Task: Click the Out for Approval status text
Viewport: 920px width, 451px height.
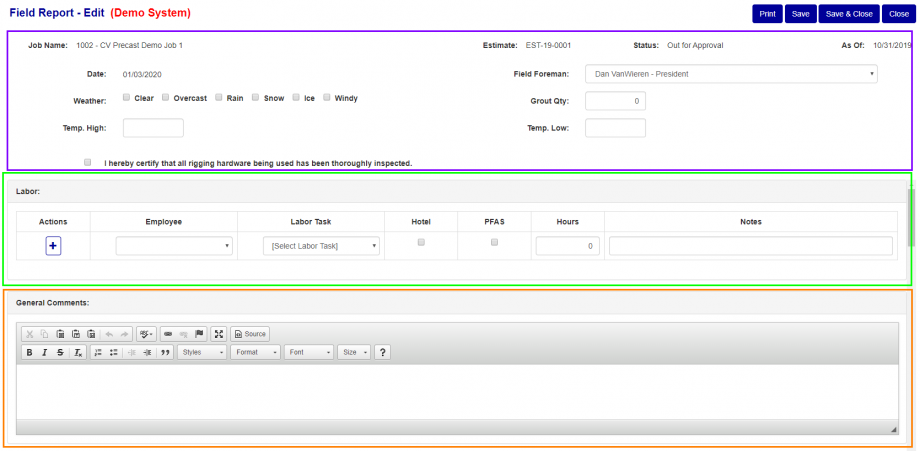Action: pyautogui.click(x=695, y=45)
